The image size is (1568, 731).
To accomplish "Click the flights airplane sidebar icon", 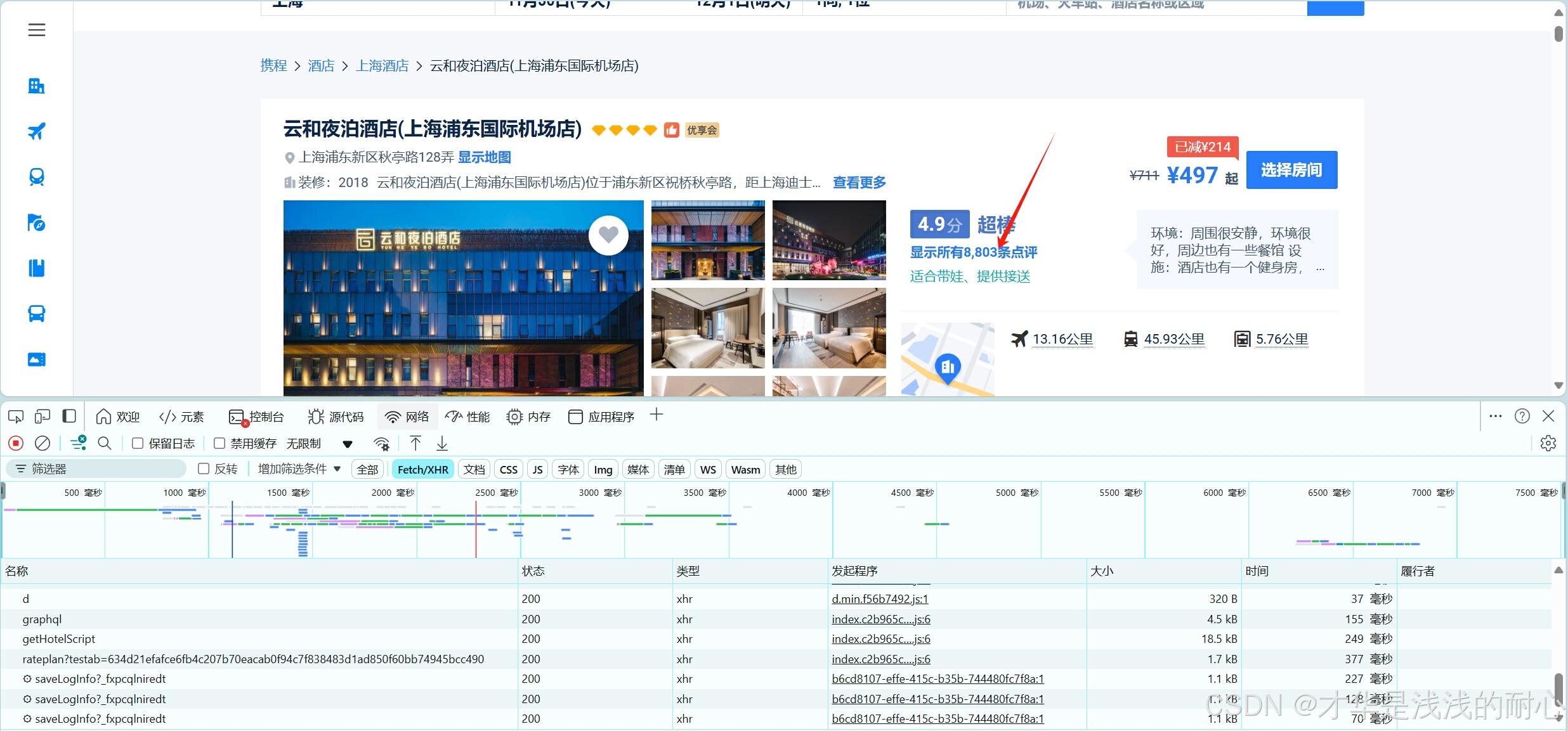I will pos(36,131).
